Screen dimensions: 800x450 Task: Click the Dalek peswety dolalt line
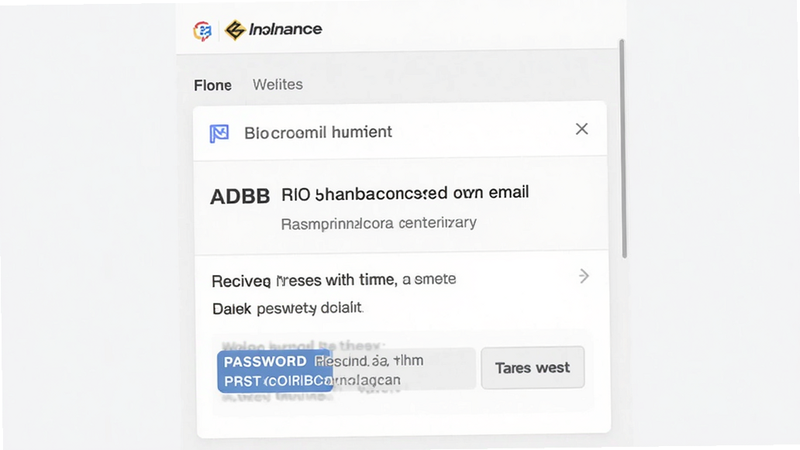tap(287, 308)
